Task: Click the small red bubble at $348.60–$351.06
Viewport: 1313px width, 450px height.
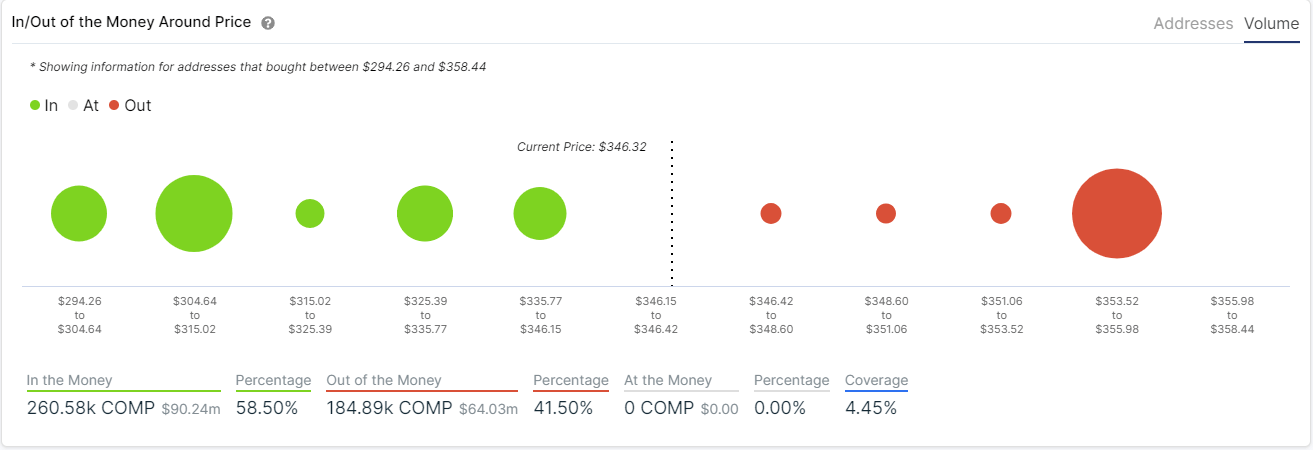Action: click(886, 213)
